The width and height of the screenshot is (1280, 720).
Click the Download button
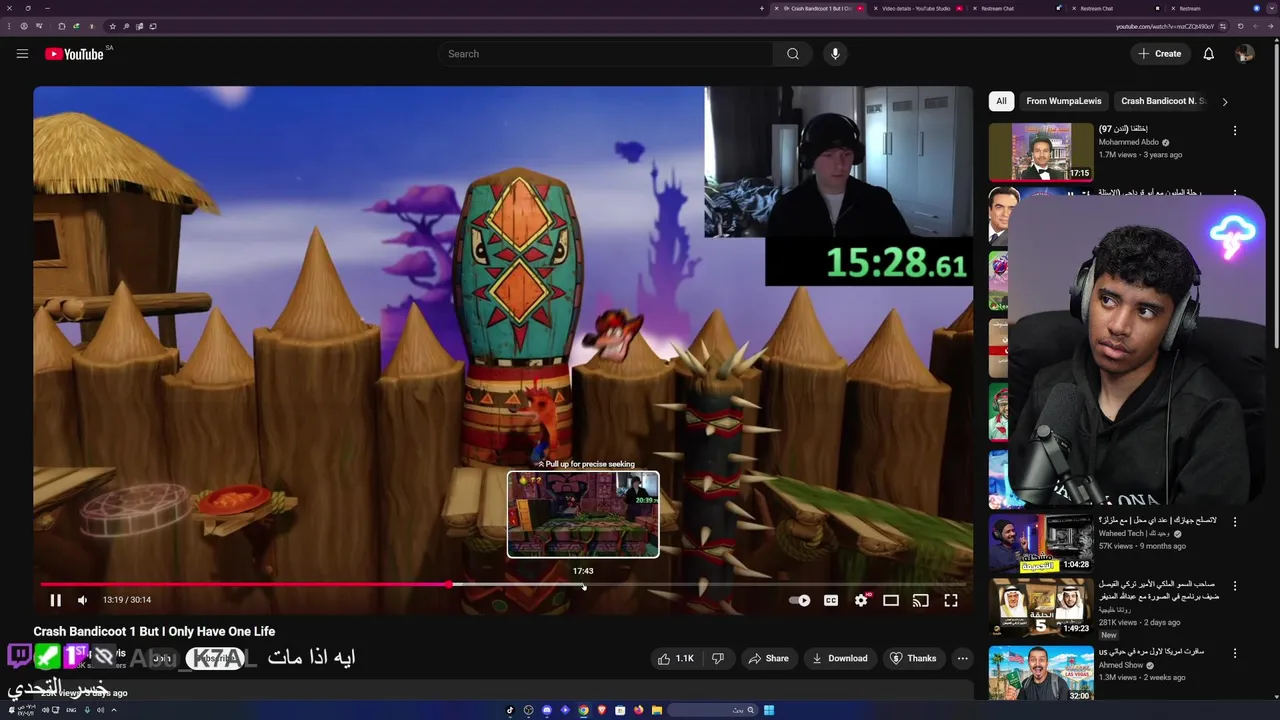click(x=840, y=658)
